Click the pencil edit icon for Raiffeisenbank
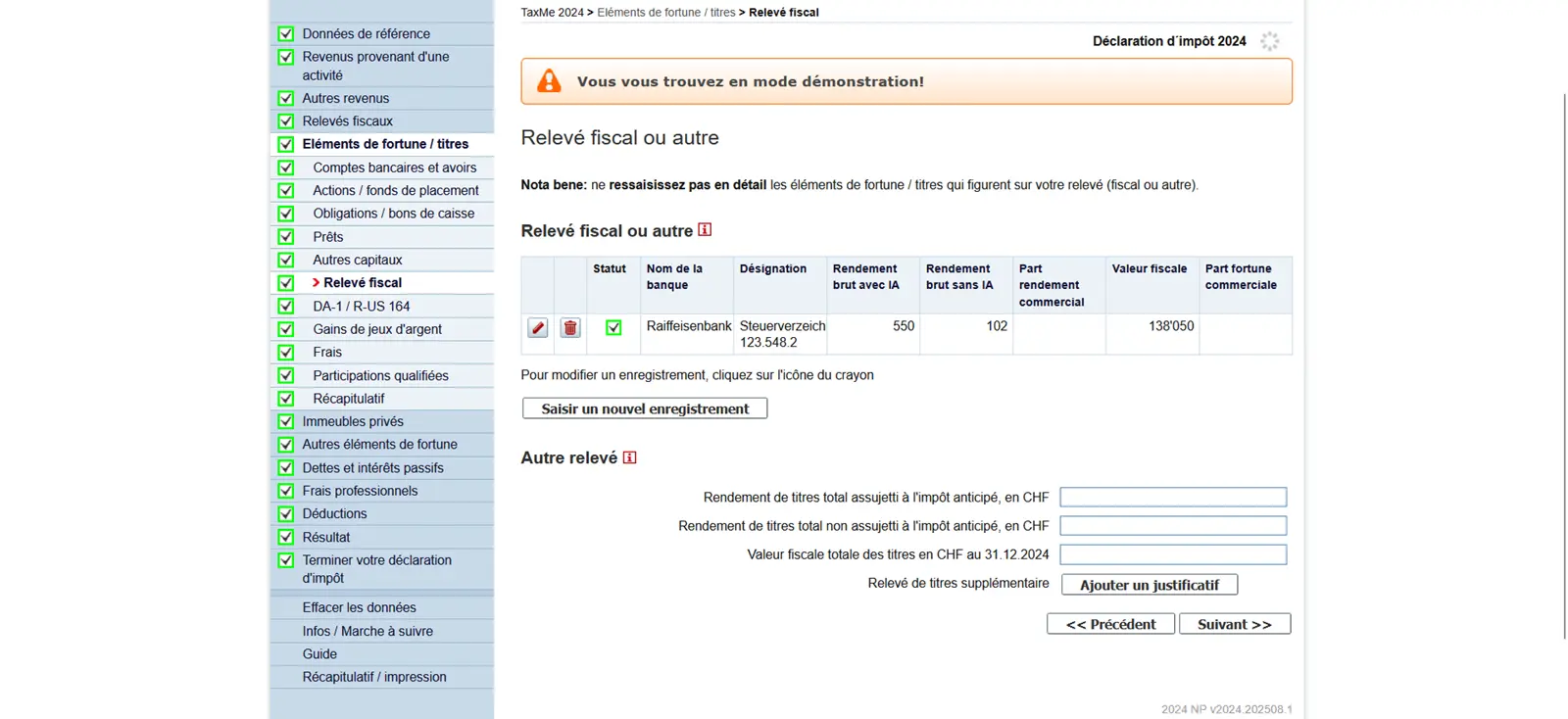The width and height of the screenshot is (1568, 719). coord(538,328)
